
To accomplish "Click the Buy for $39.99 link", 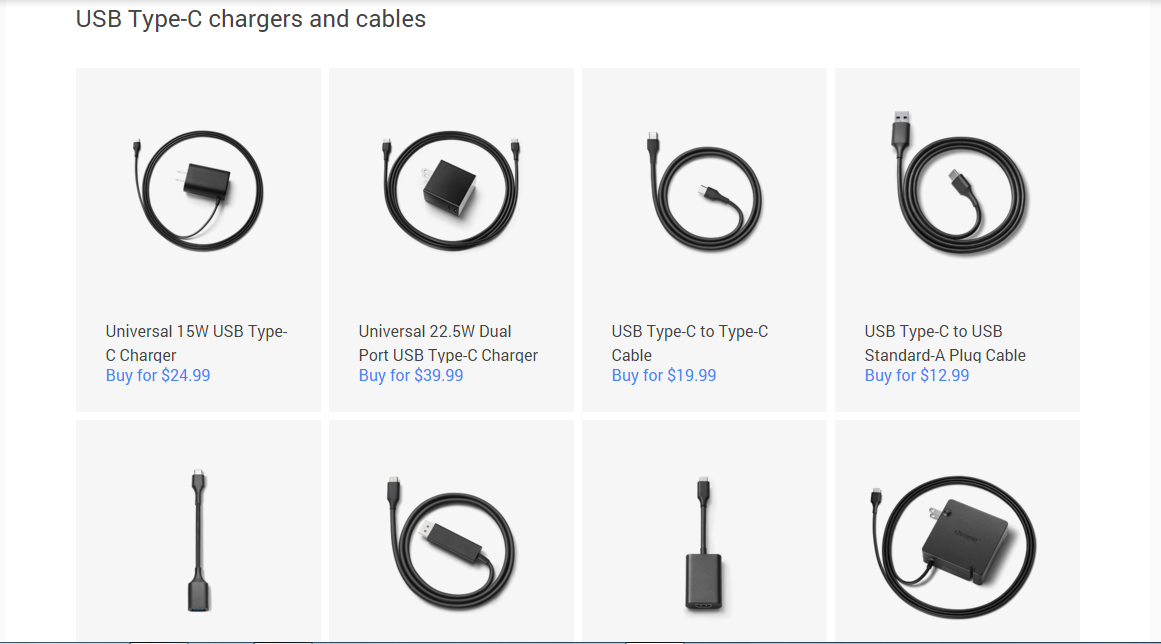I will 411,376.
